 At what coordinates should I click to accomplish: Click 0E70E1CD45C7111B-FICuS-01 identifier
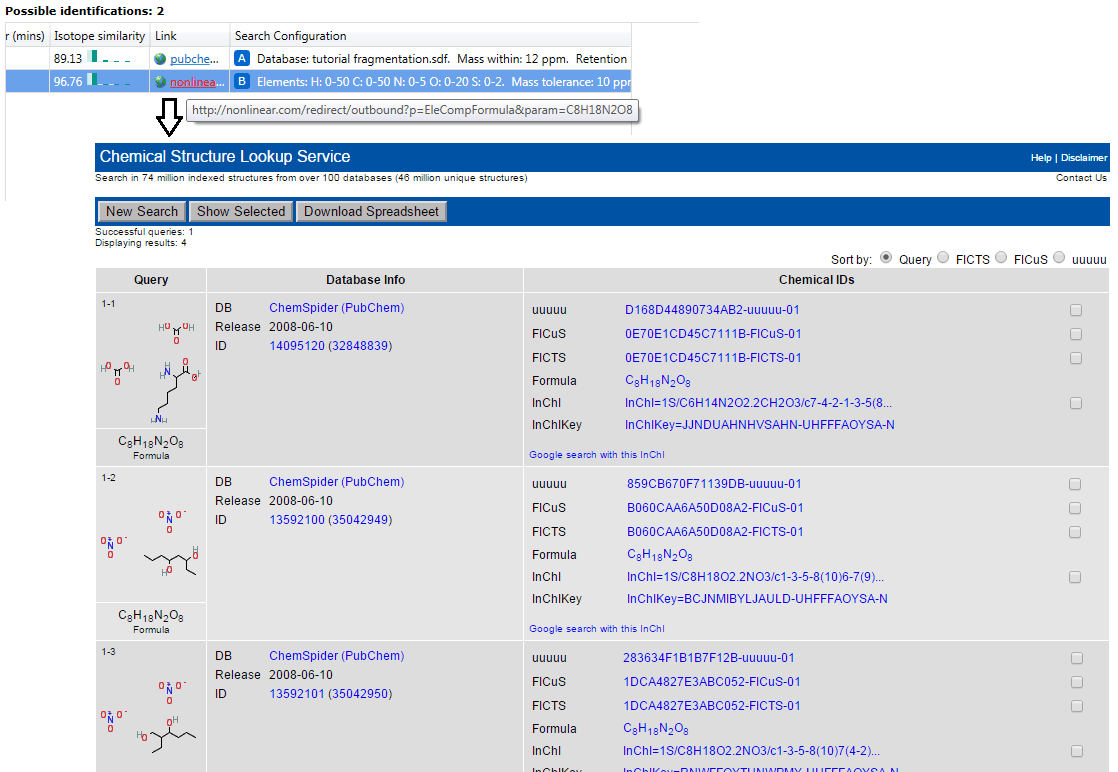713,334
